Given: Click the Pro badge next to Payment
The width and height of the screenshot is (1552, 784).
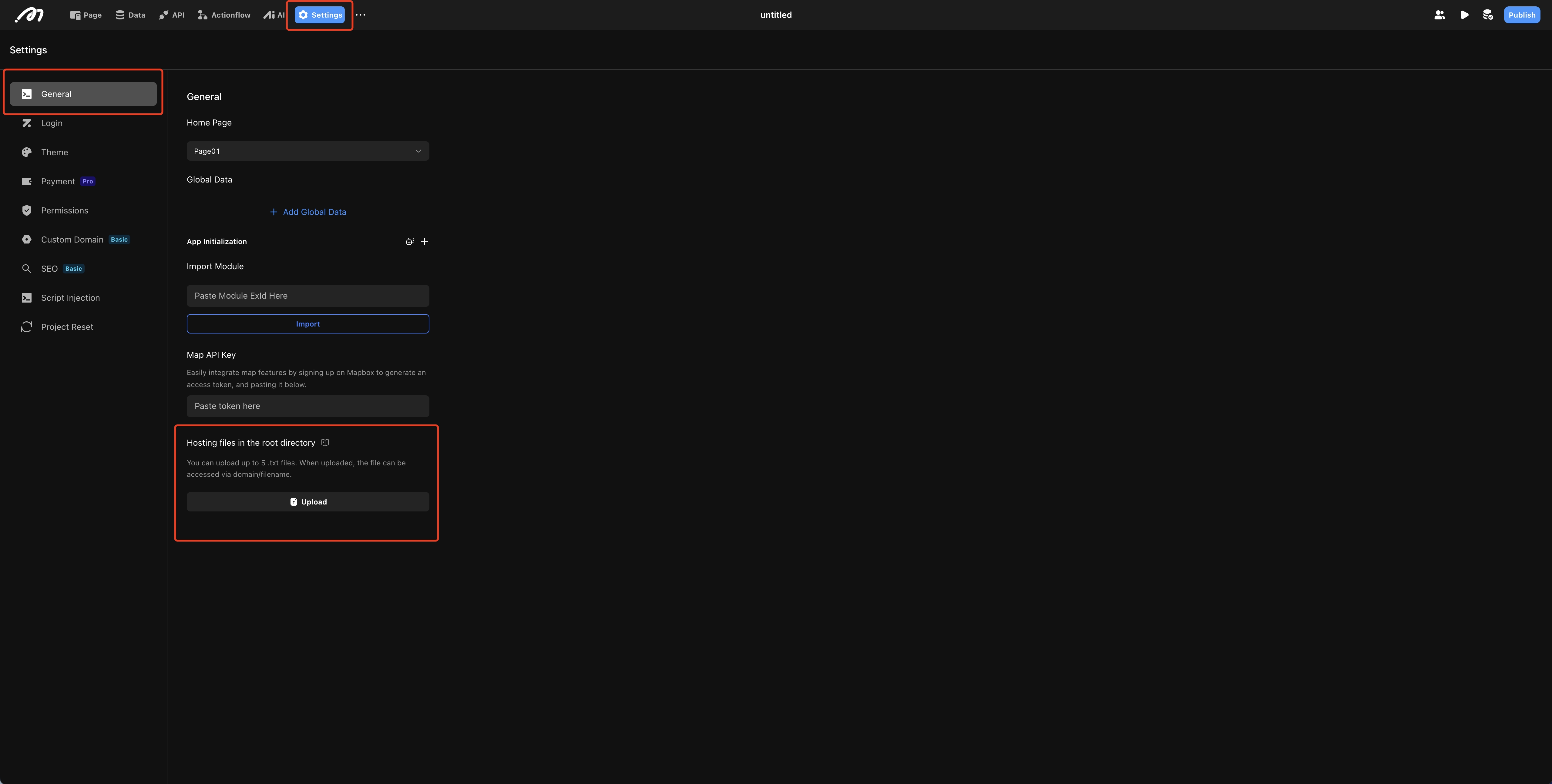Looking at the screenshot, I should click(x=88, y=181).
